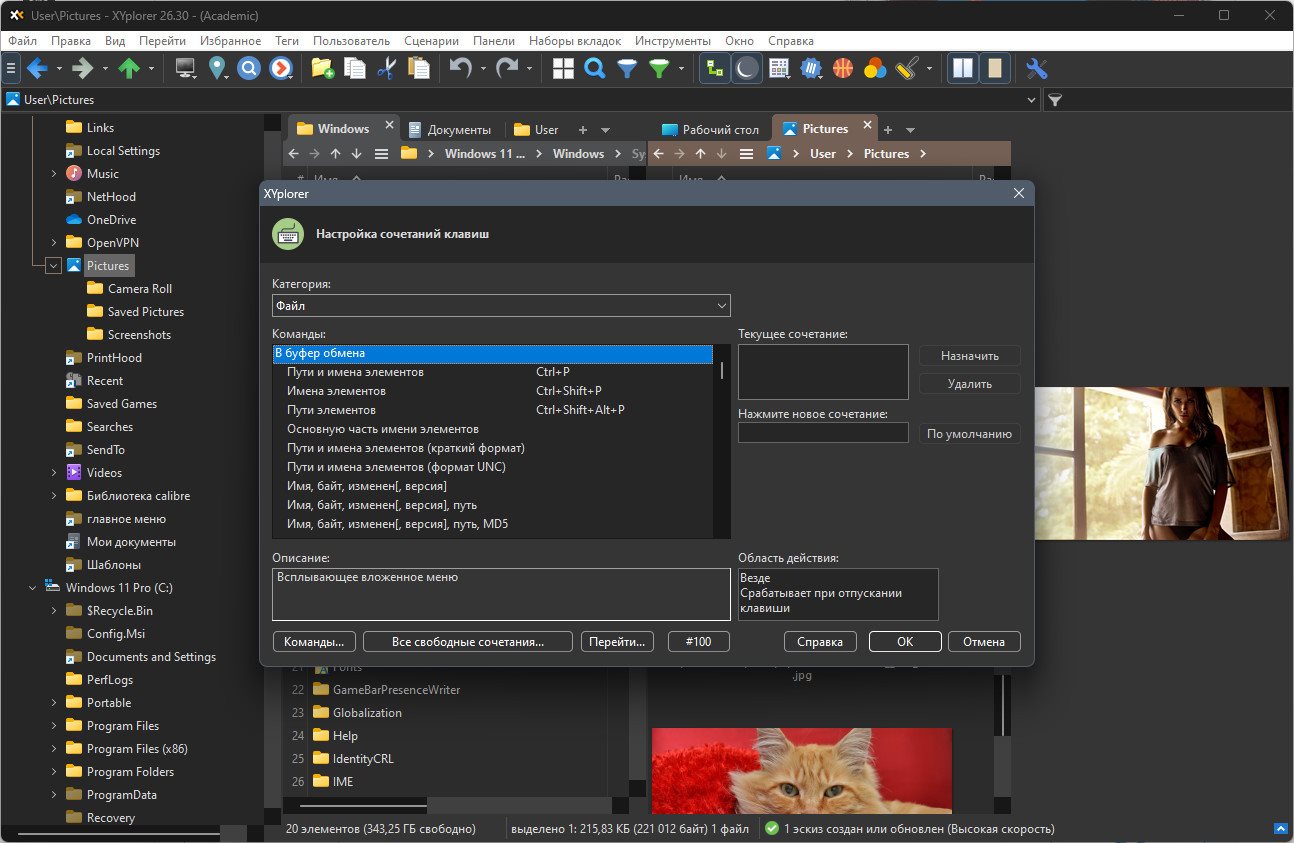Open the Избранное menu
The image size is (1294, 843).
[230, 41]
